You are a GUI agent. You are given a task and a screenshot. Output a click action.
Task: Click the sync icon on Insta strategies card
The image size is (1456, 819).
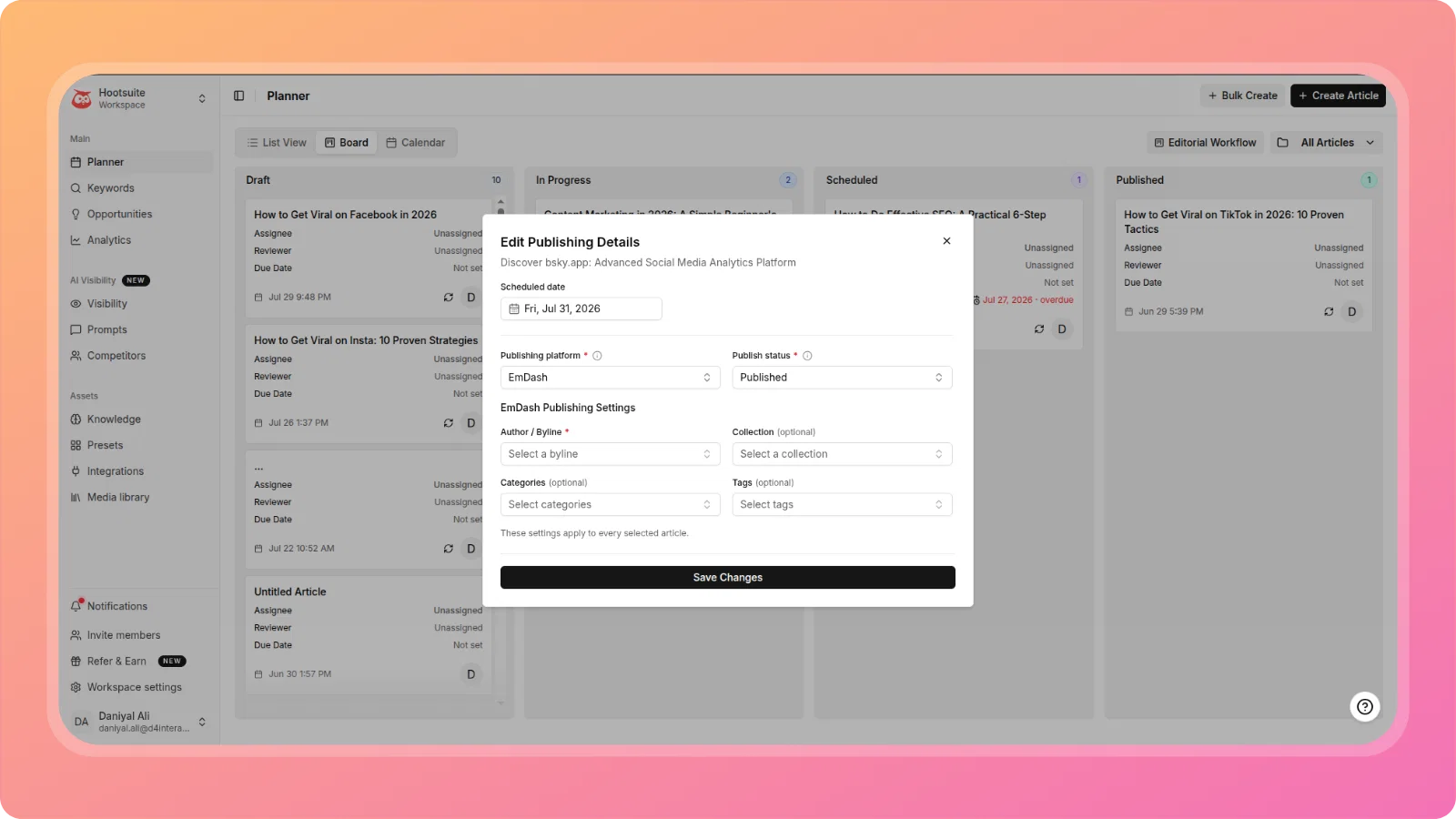pyautogui.click(x=448, y=423)
